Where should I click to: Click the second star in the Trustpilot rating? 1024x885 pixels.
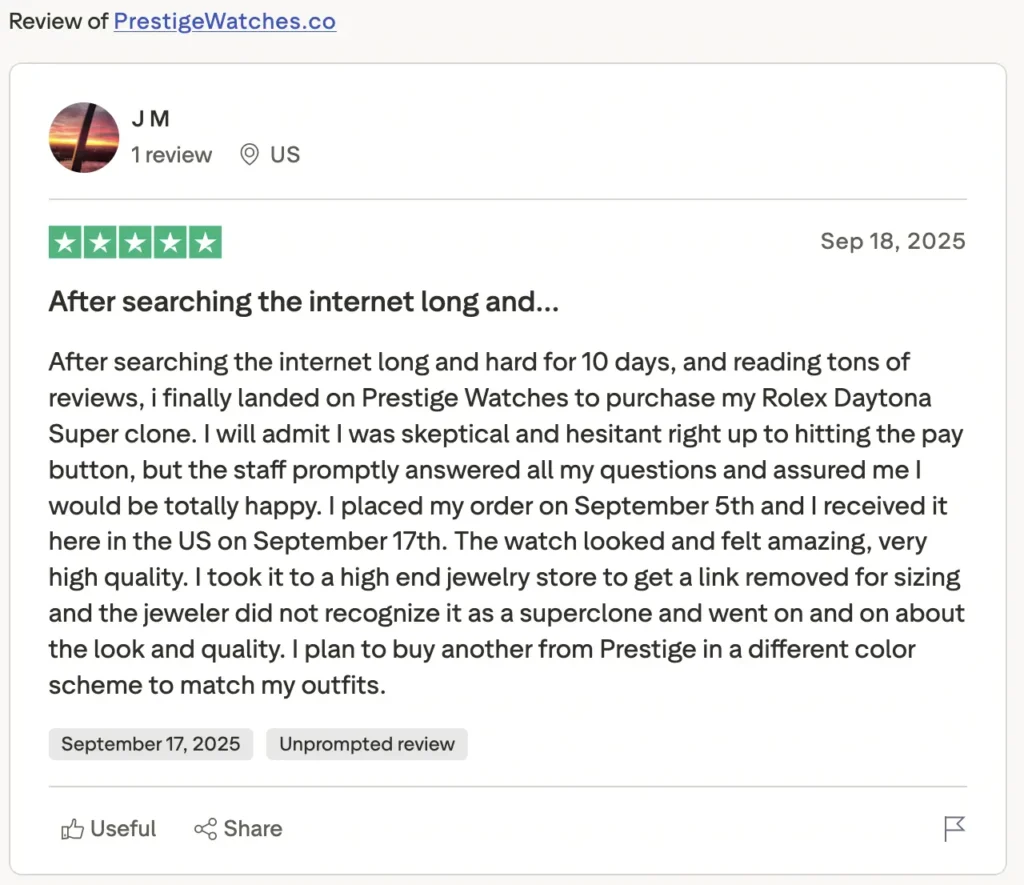pos(100,241)
